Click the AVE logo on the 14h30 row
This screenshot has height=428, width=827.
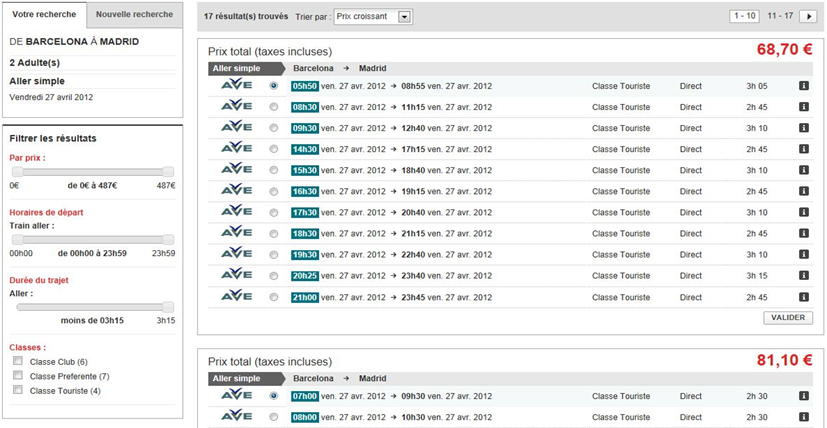(x=236, y=149)
